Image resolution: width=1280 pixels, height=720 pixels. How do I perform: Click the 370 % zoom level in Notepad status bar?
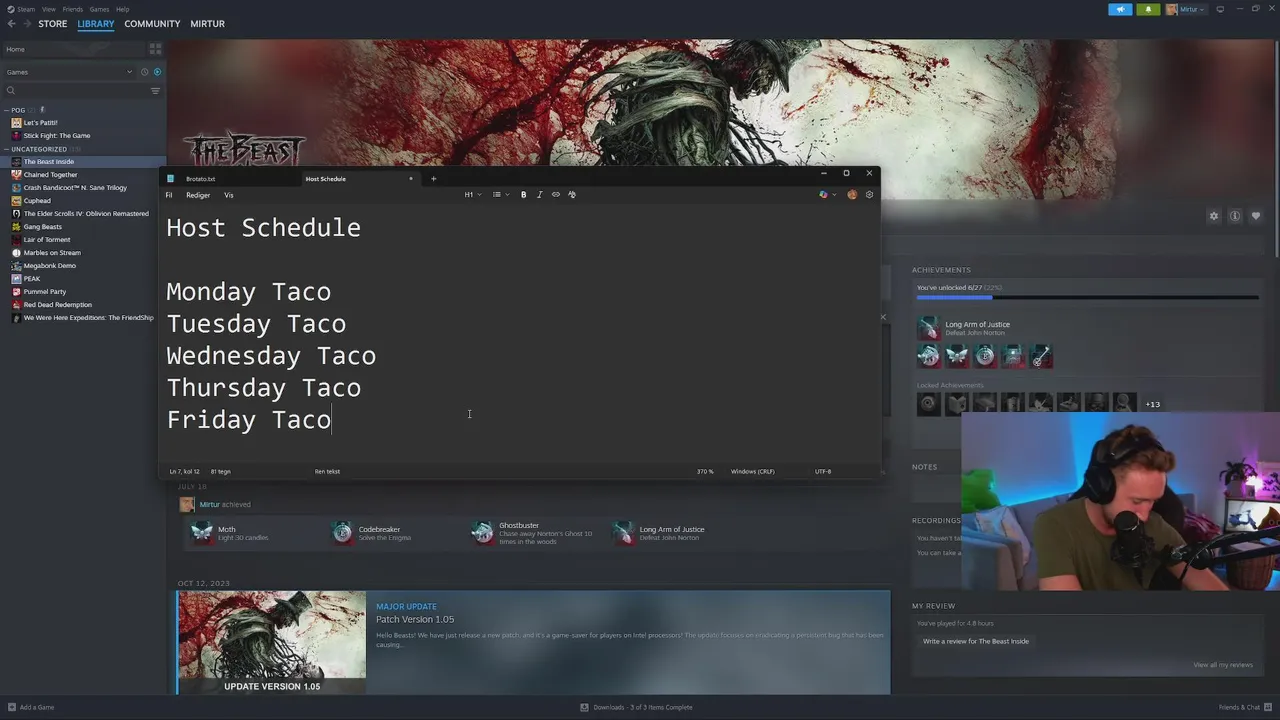[x=705, y=471]
